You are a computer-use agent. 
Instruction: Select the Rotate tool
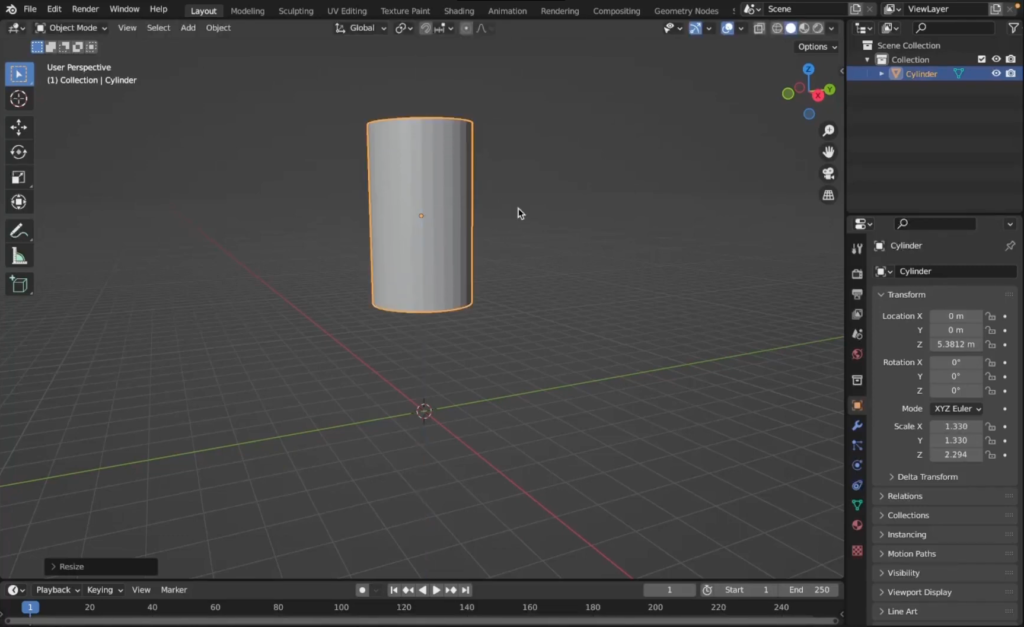click(x=18, y=151)
